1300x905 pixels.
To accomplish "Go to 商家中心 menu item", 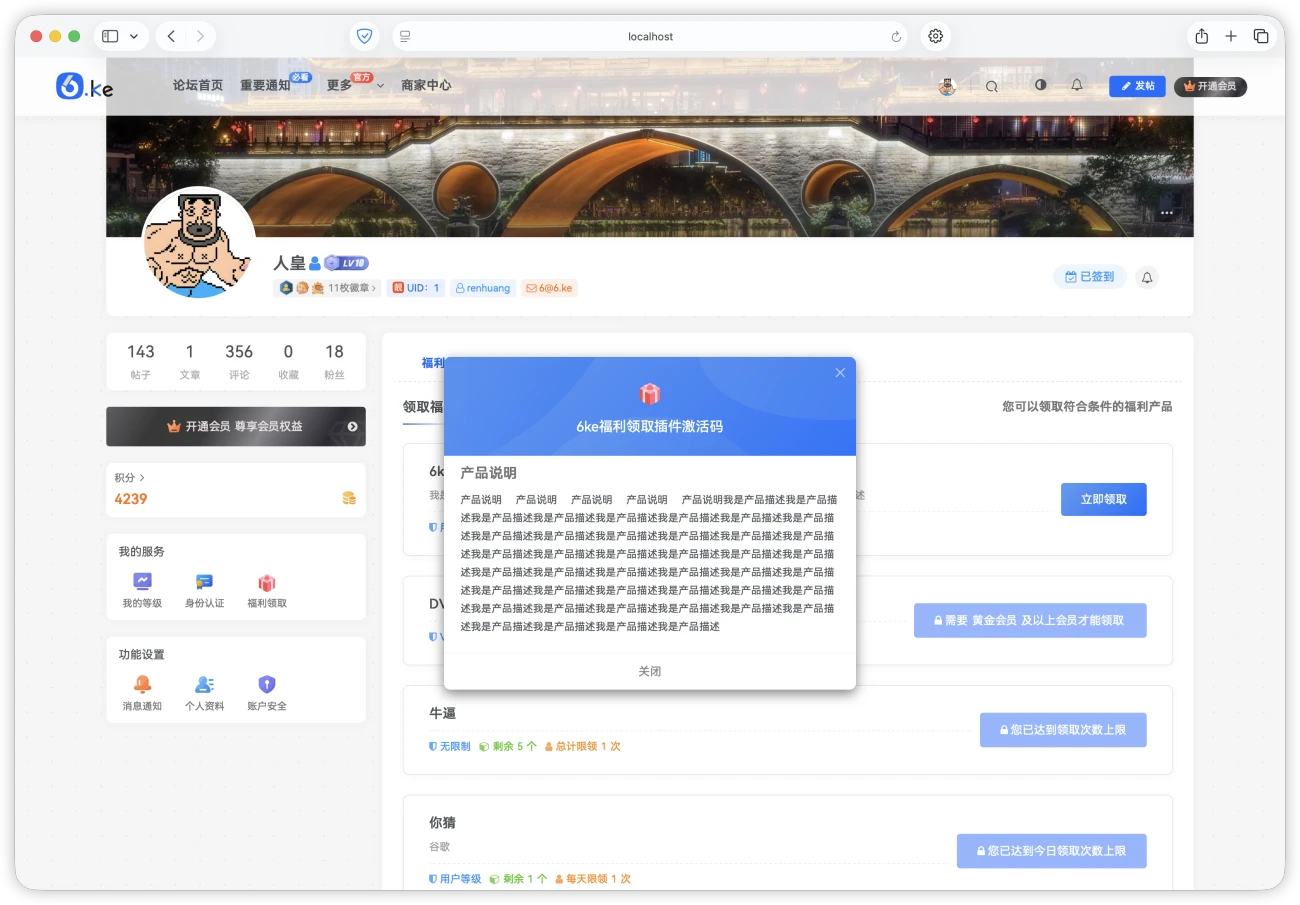I will pos(426,86).
